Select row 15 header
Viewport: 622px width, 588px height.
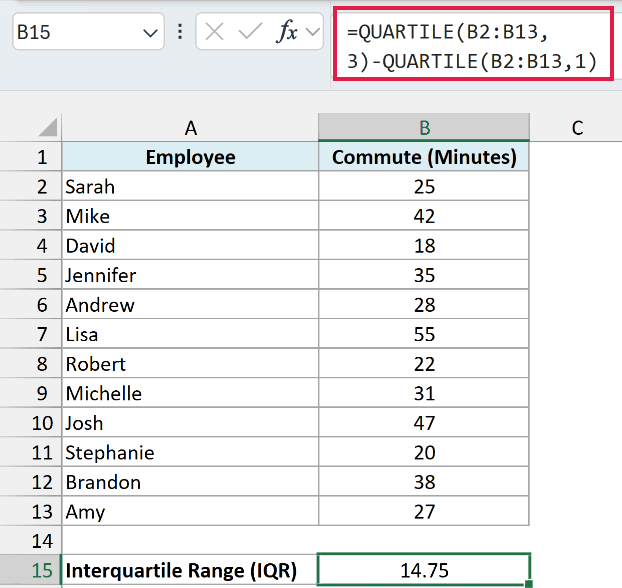[31, 570]
